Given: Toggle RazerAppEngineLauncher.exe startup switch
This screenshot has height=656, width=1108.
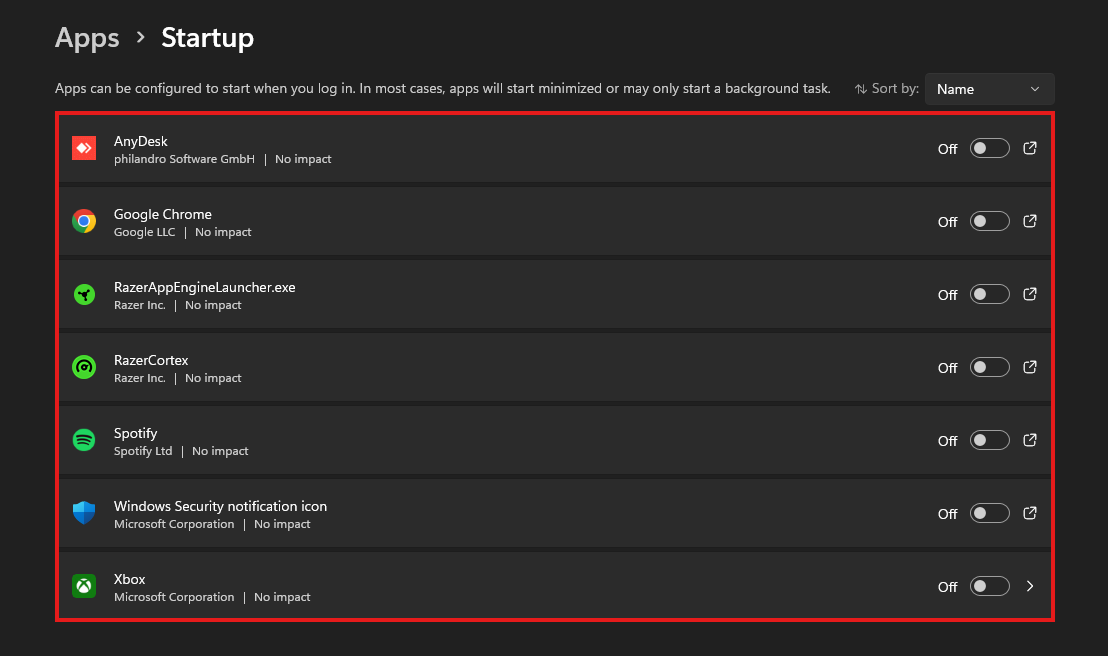Looking at the screenshot, I should click(989, 294).
